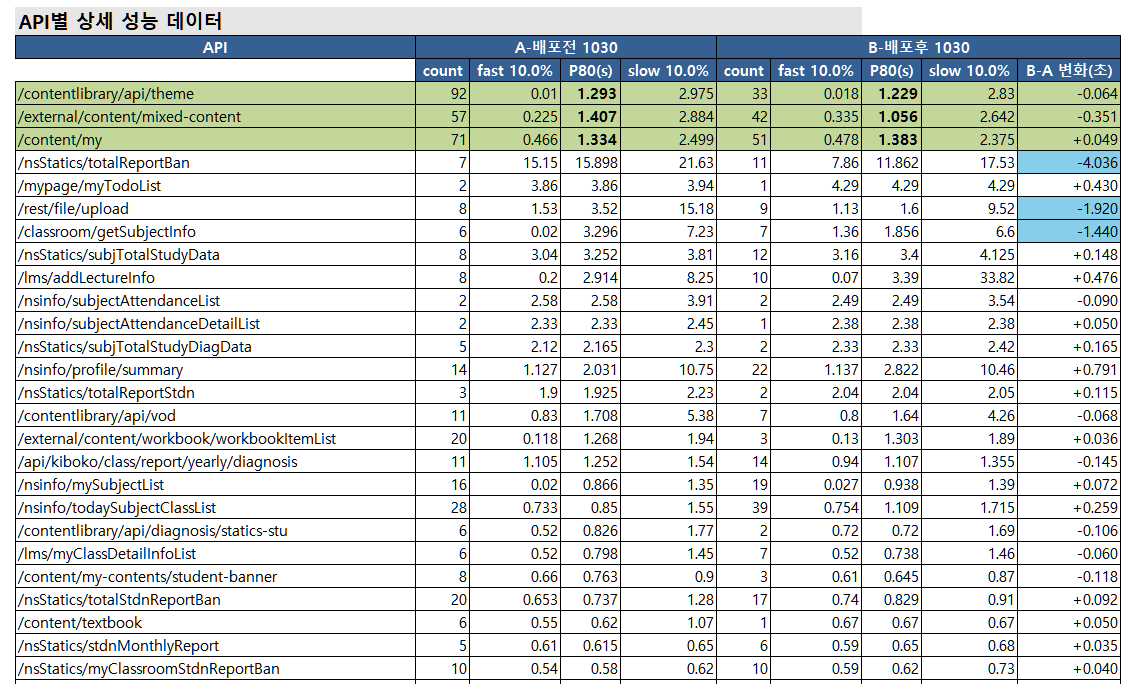Click the count header under B-배포후
The image size is (1140, 684).
click(743, 71)
